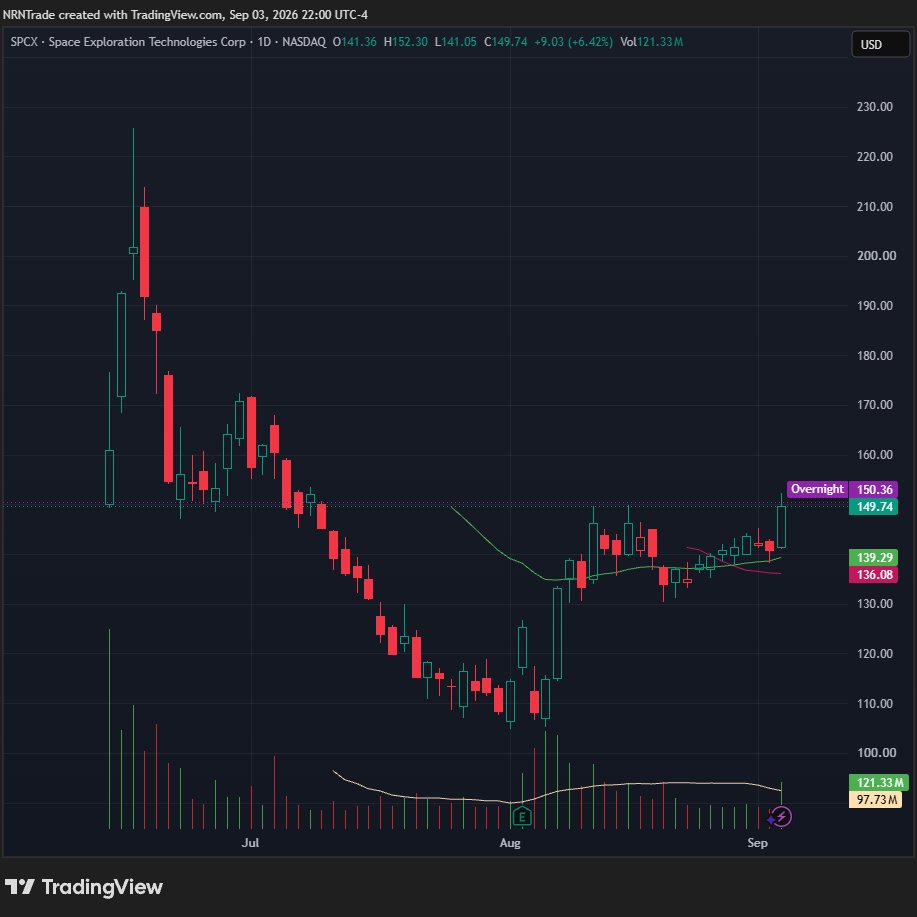
Task: Click the 150.36 overnight price tag
Action: [874, 489]
